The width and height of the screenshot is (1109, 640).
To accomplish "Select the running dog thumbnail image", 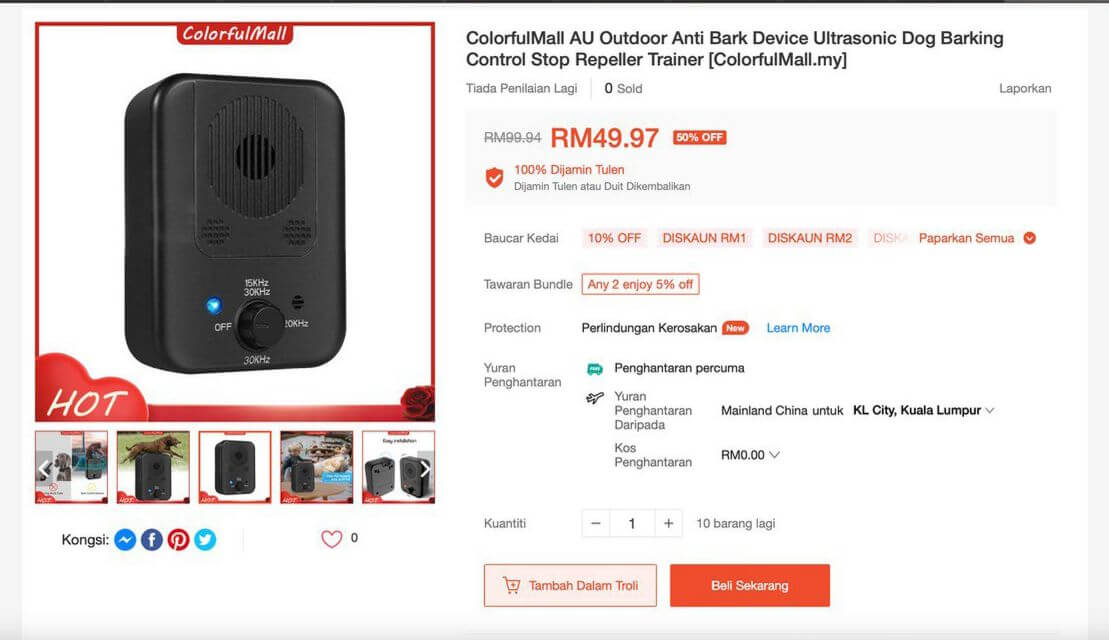I will click(x=153, y=467).
